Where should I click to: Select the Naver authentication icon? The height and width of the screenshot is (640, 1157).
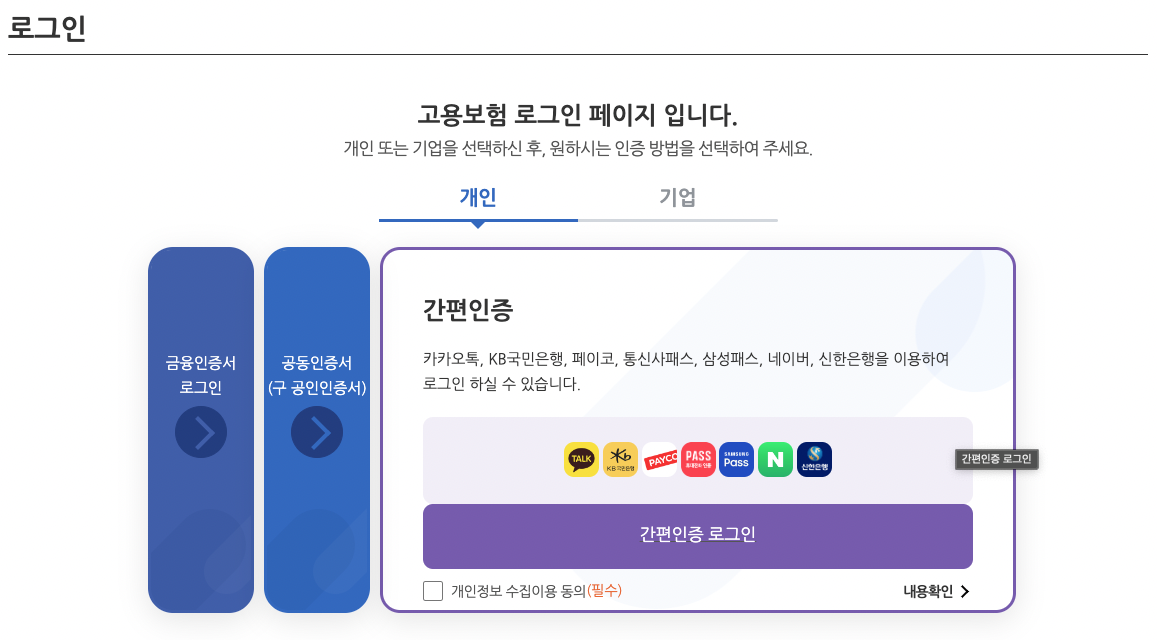775,459
